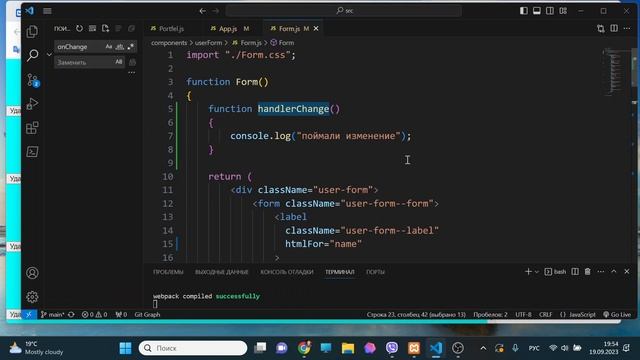Open the ПОРТЫ panel tab
This screenshot has height=360, width=640.
point(375,272)
